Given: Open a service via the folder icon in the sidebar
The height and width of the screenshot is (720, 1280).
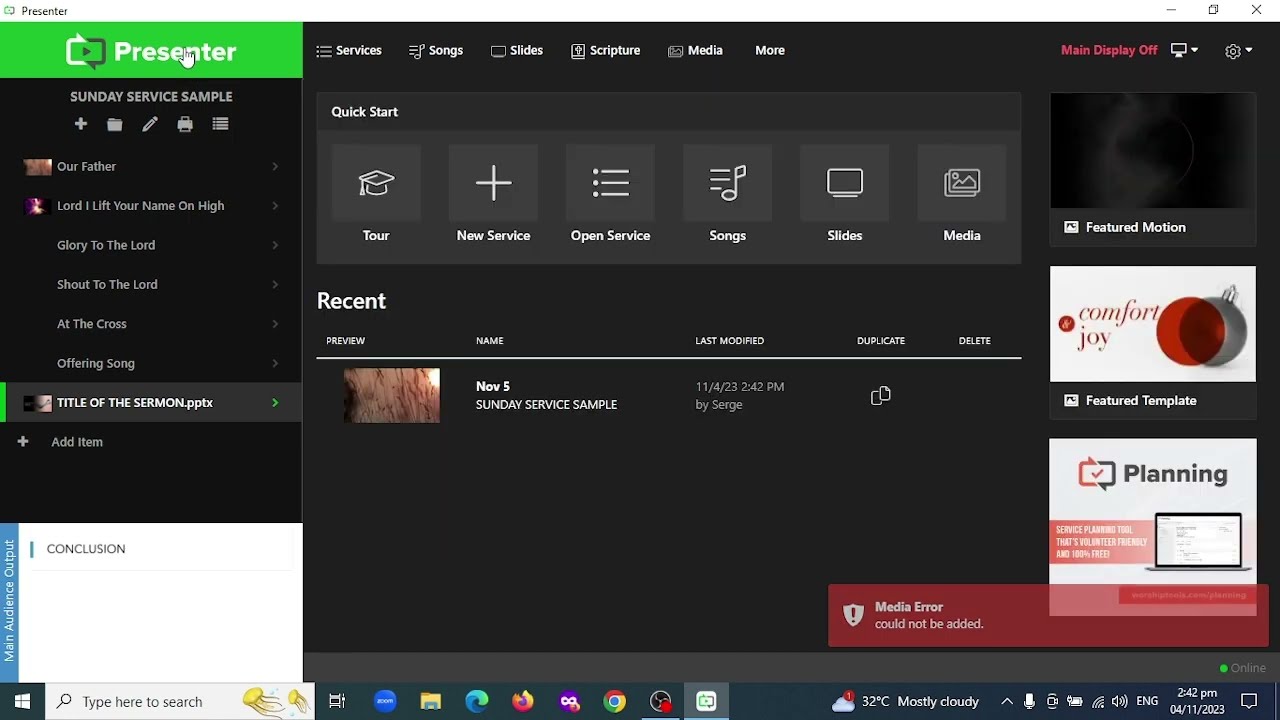Looking at the screenshot, I should tap(115, 125).
